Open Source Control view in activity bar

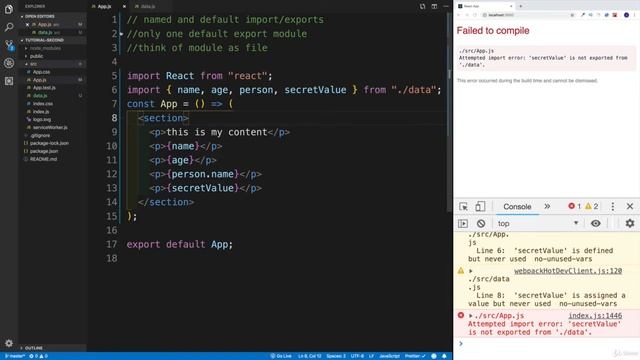tap(9, 45)
